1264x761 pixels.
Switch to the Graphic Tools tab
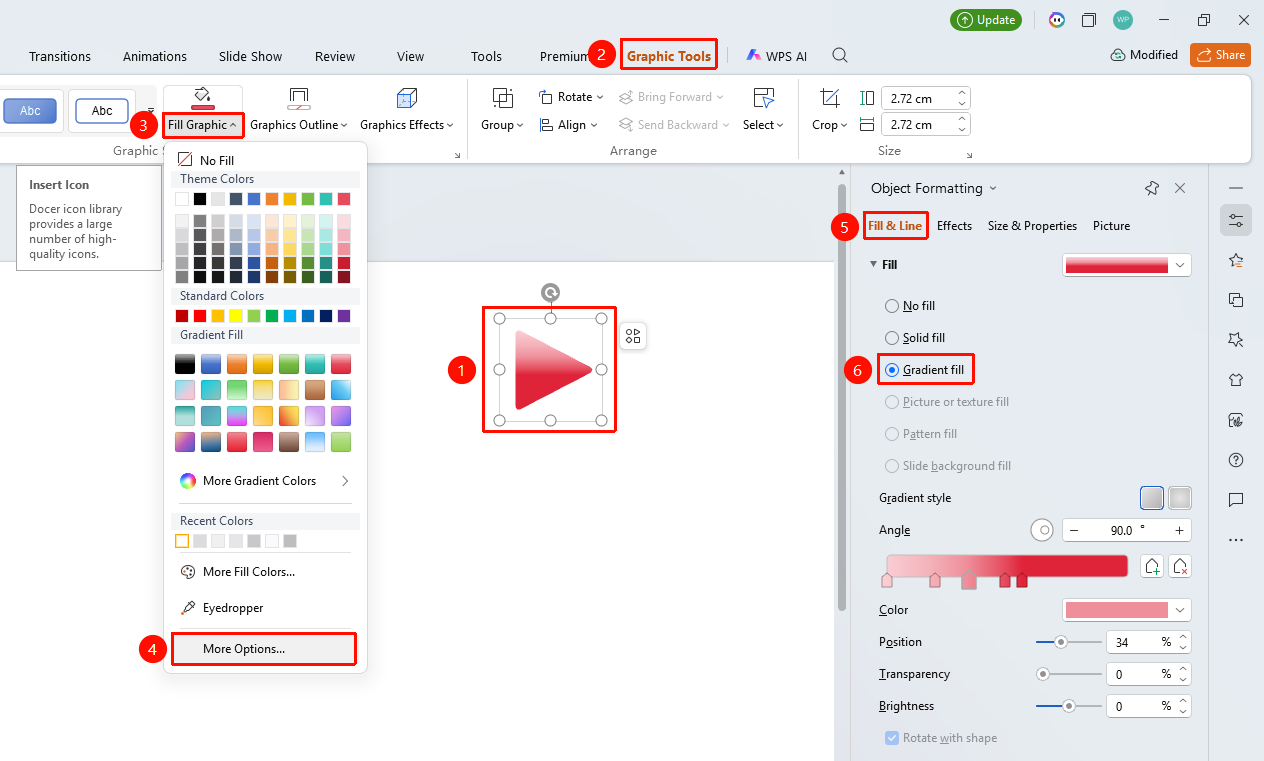click(x=669, y=56)
